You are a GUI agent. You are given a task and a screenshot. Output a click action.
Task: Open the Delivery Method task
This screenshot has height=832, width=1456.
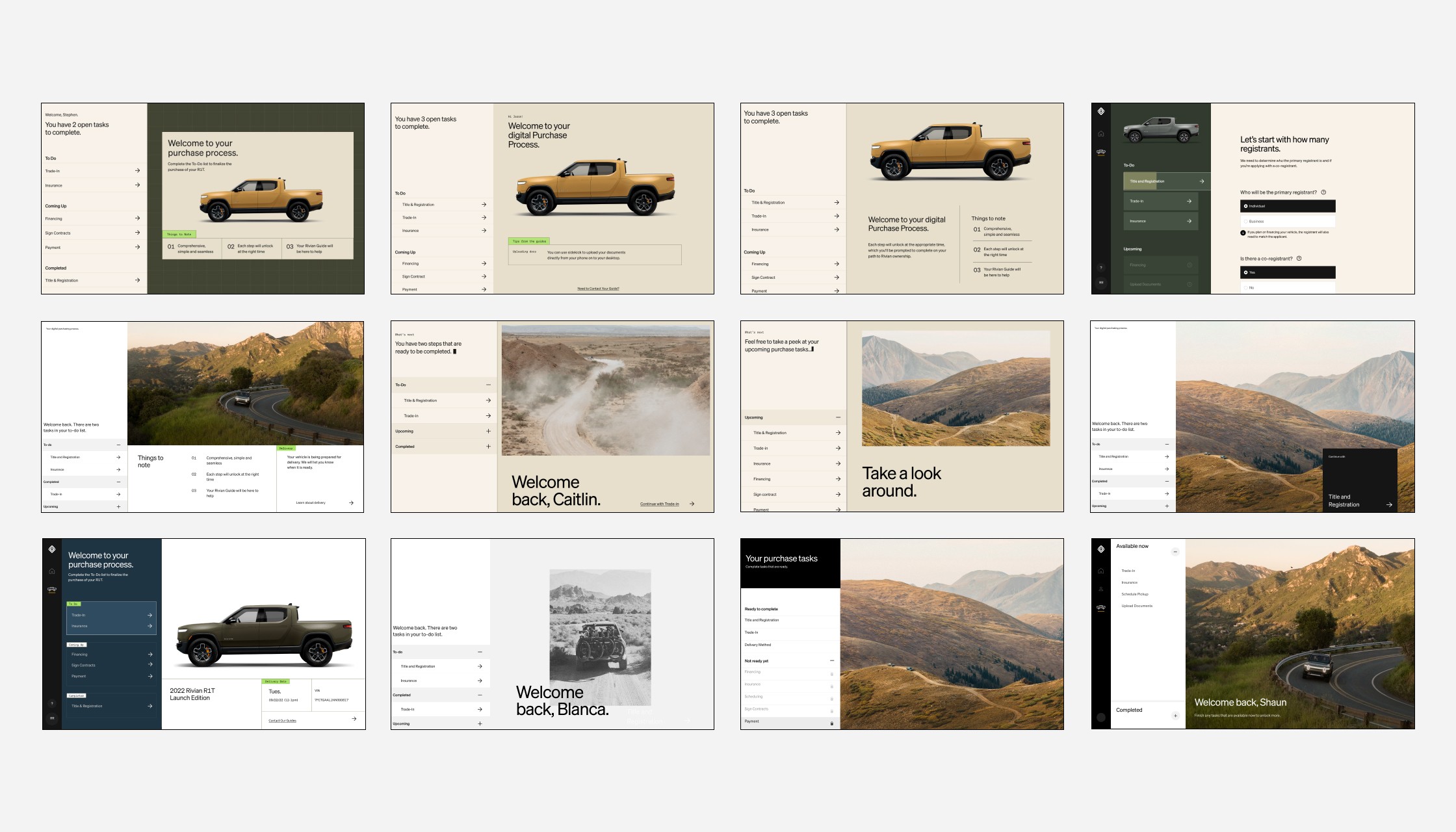pyautogui.click(x=758, y=645)
